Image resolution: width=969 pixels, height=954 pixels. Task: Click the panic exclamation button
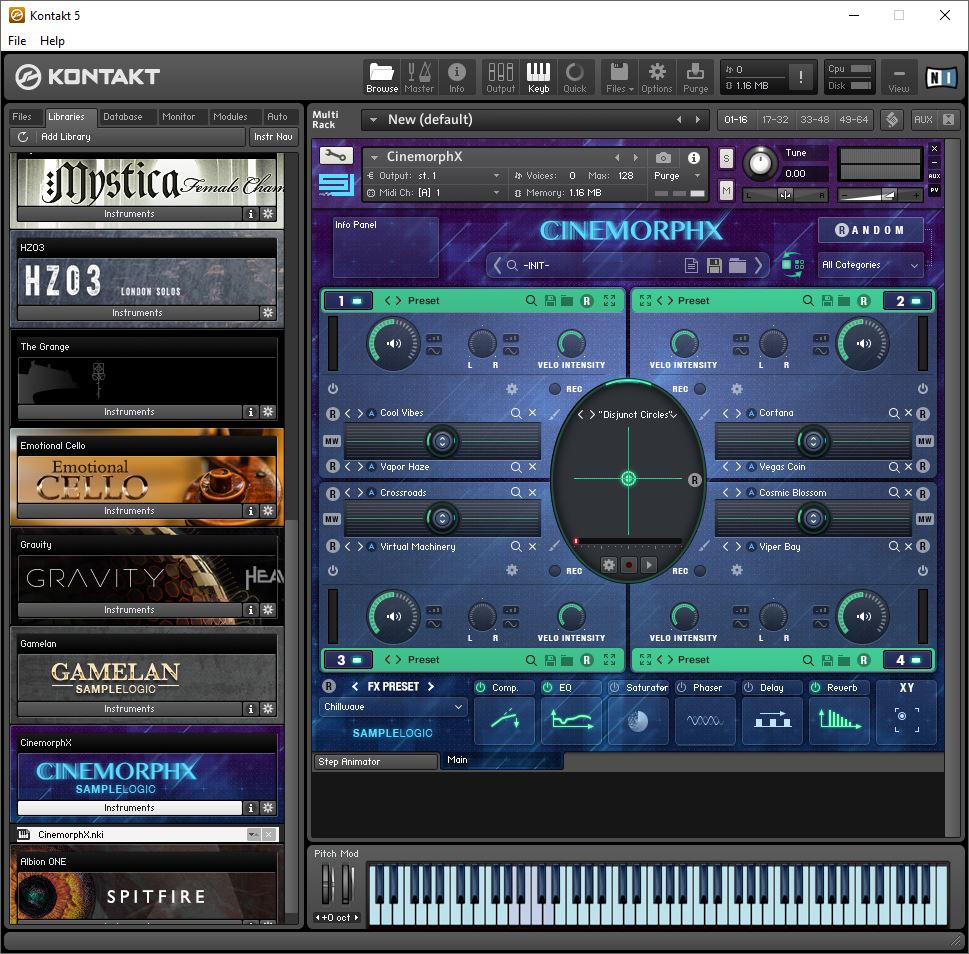(x=801, y=77)
